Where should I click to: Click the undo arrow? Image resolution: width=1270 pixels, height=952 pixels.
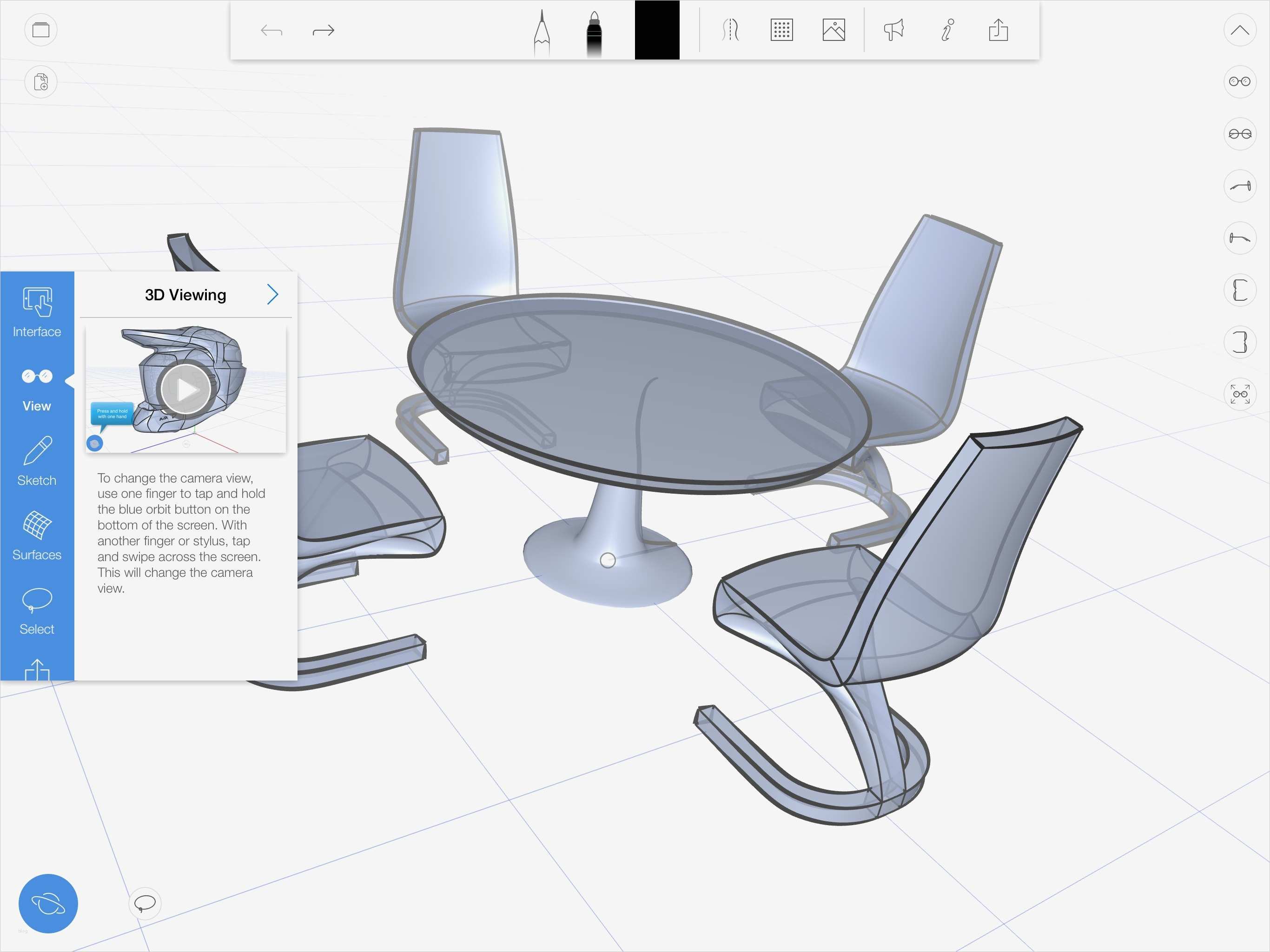271,30
